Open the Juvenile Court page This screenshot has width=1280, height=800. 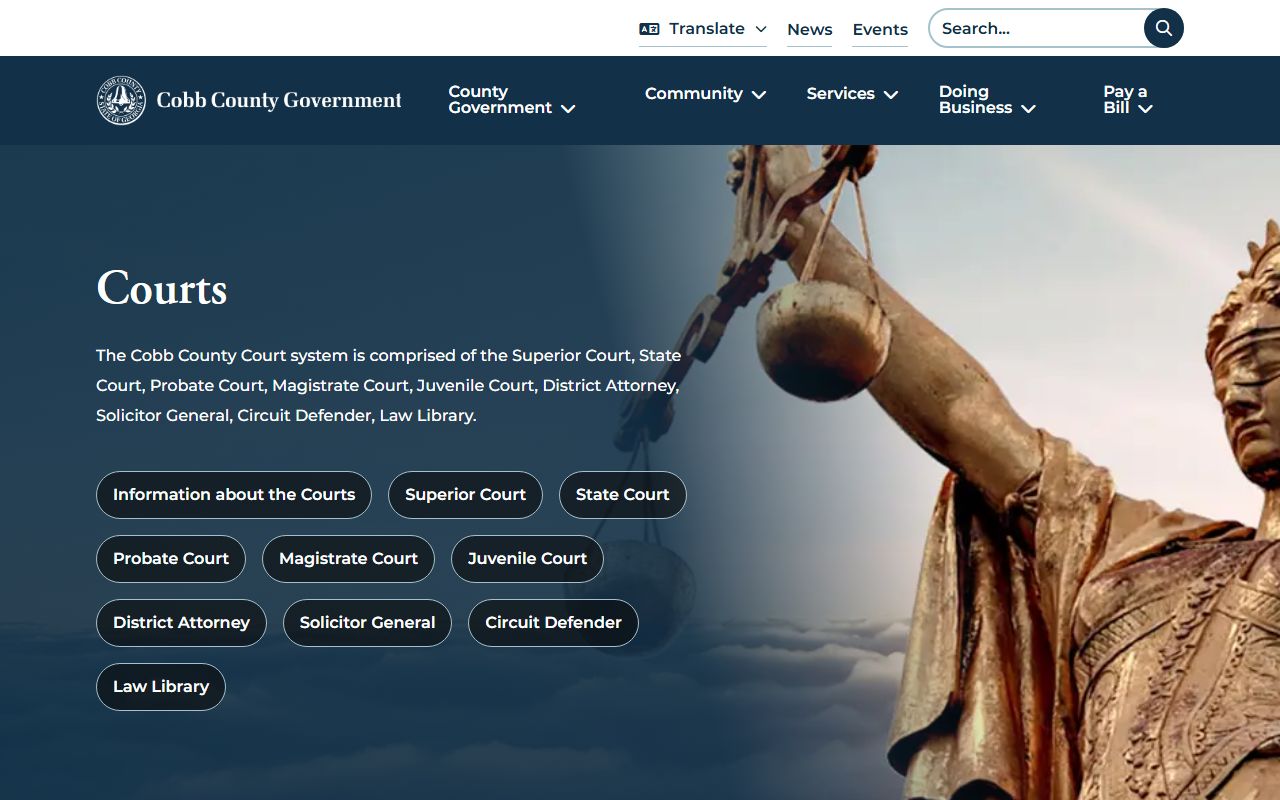tap(527, 559)
